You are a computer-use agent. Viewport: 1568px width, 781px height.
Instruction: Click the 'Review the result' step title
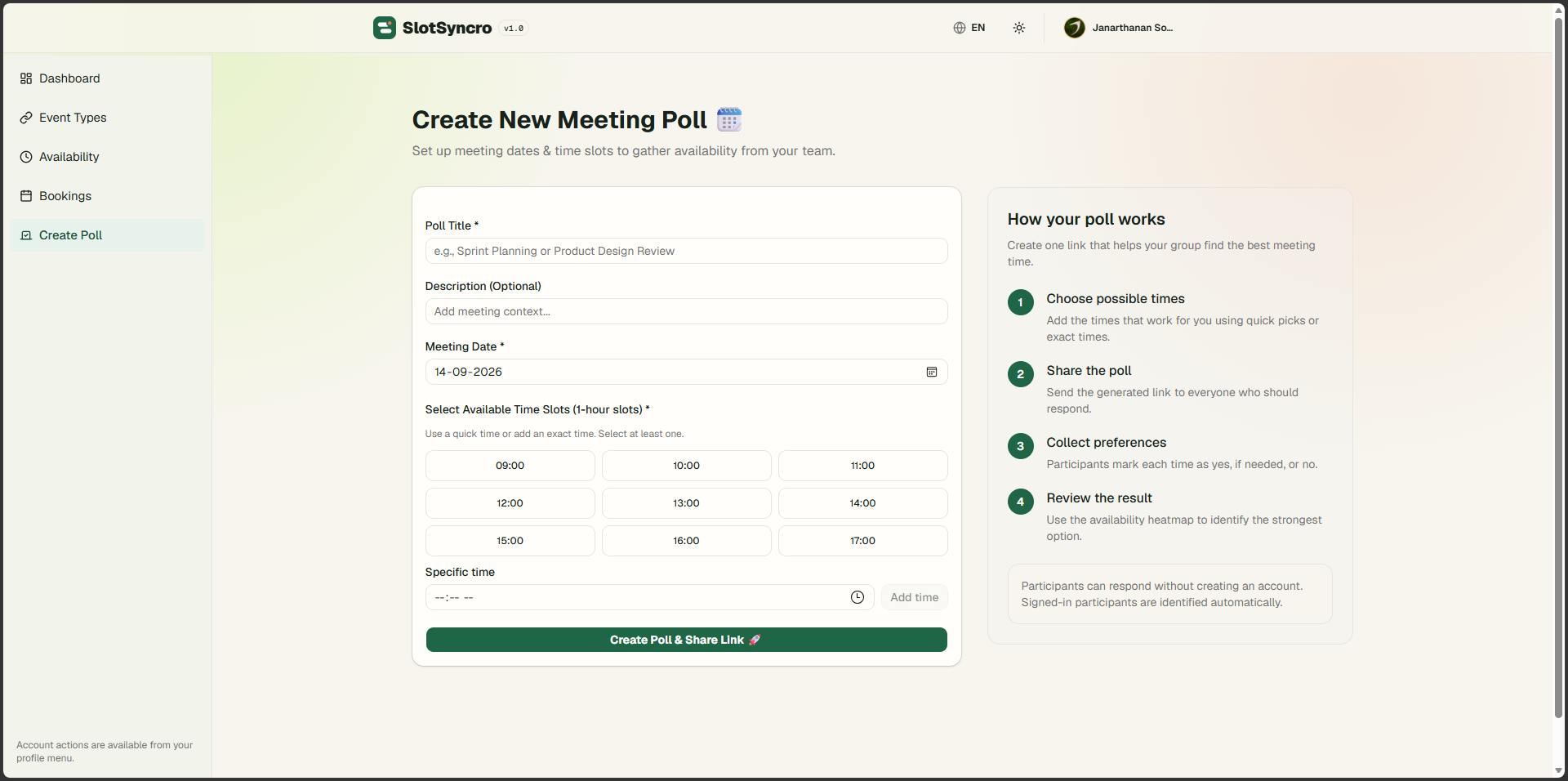click(x=1099, y=498)
